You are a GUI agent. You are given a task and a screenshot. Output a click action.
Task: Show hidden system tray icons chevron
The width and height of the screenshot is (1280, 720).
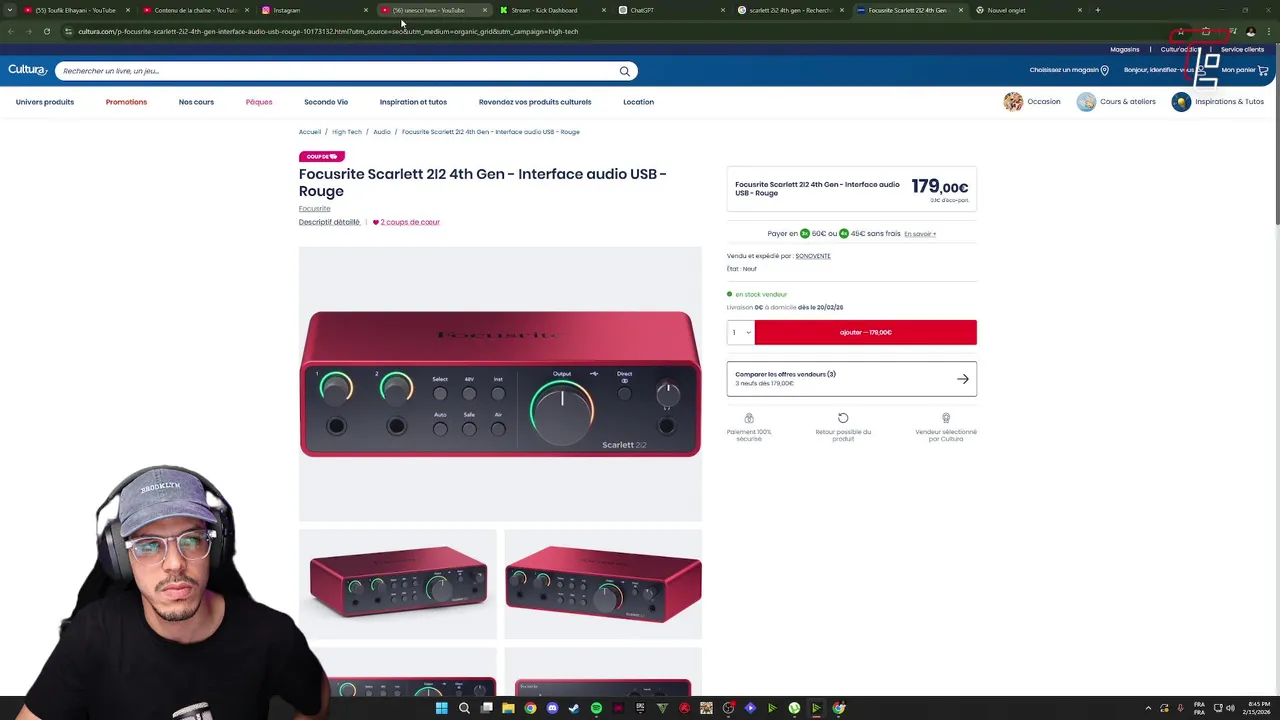point(1148,708)
